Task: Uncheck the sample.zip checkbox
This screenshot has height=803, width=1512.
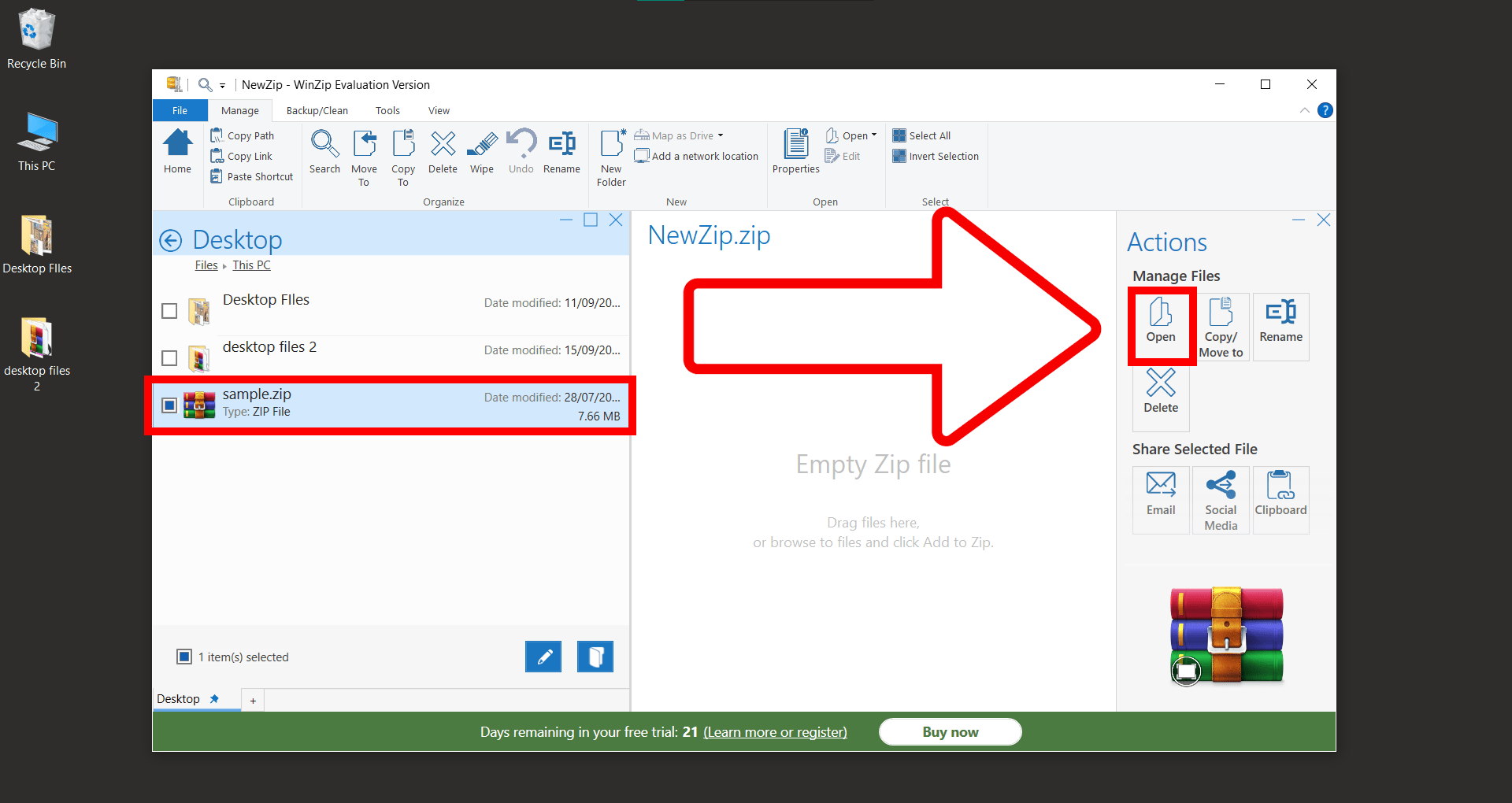Action: [x=169, y=405]
